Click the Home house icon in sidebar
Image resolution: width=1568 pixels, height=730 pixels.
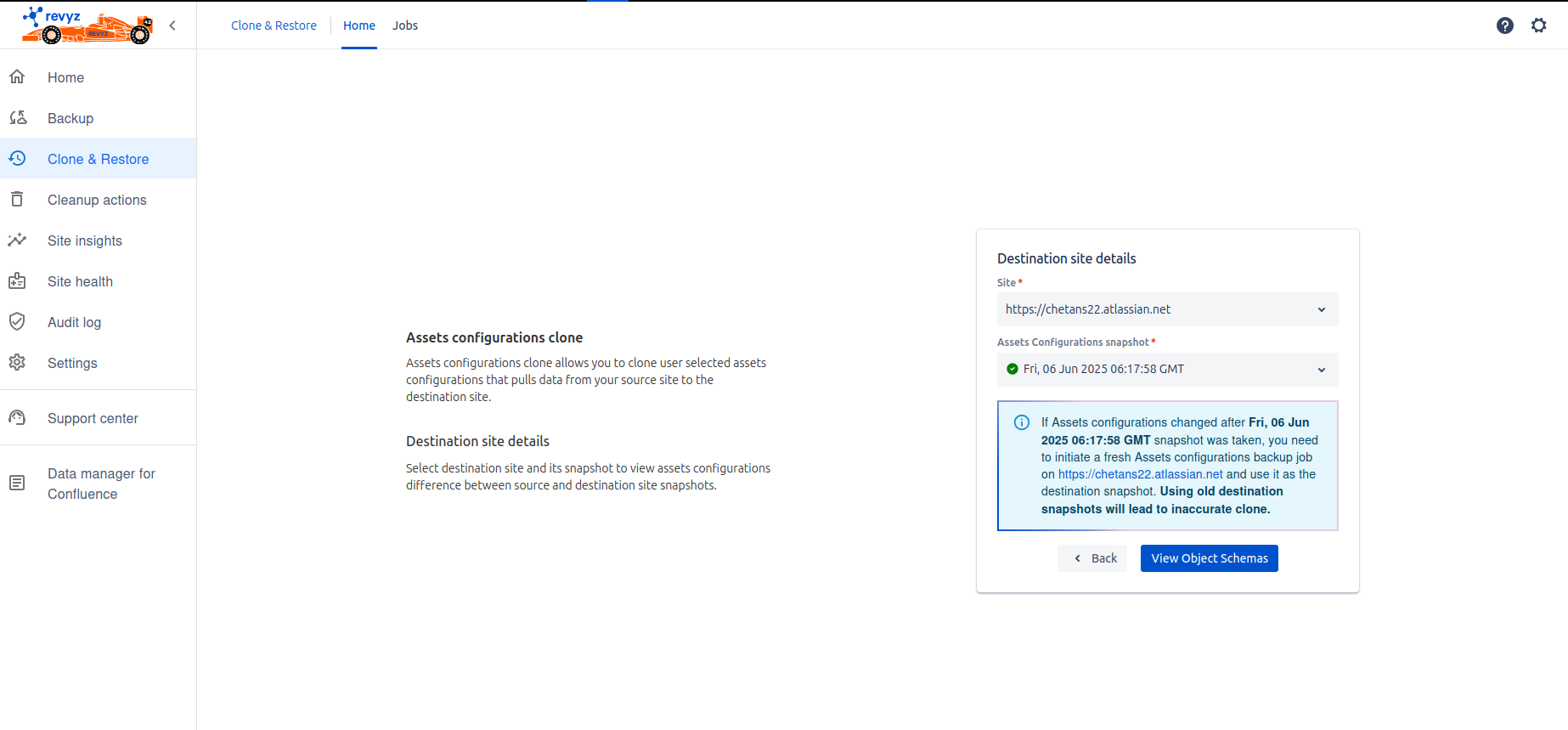(17, 77)
